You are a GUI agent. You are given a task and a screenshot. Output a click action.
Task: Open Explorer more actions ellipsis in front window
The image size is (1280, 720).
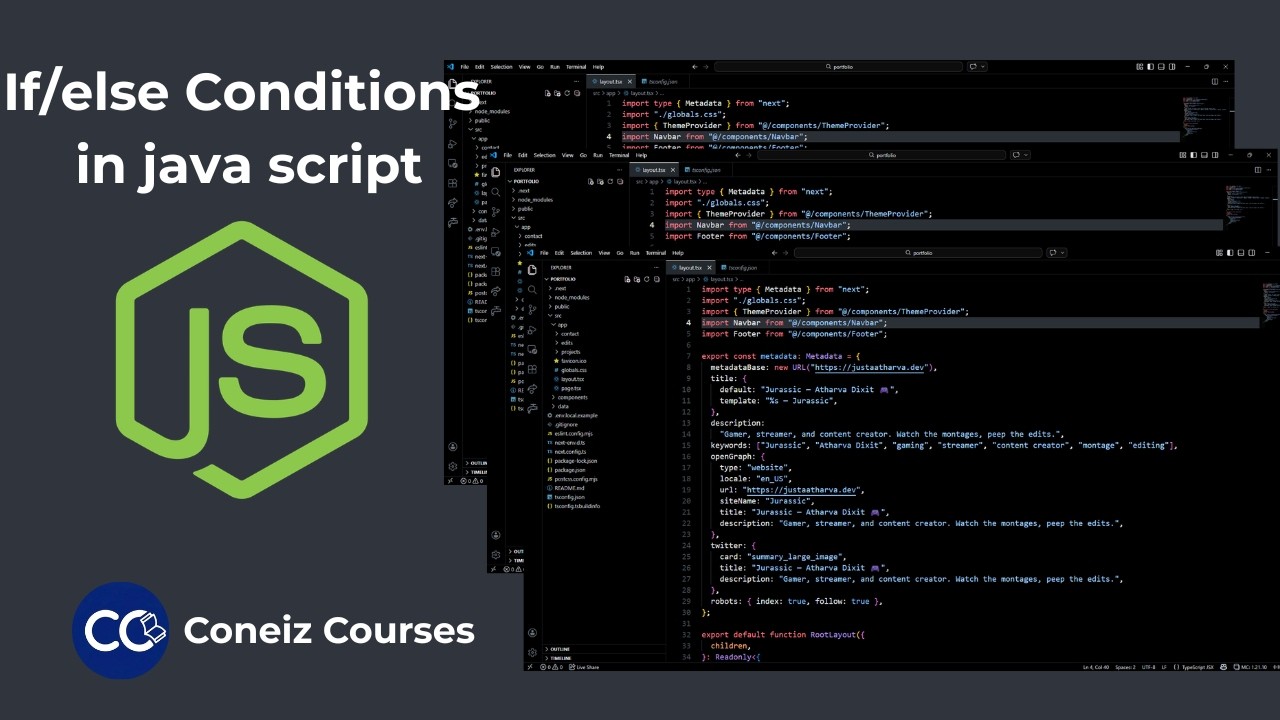point(656,268)
